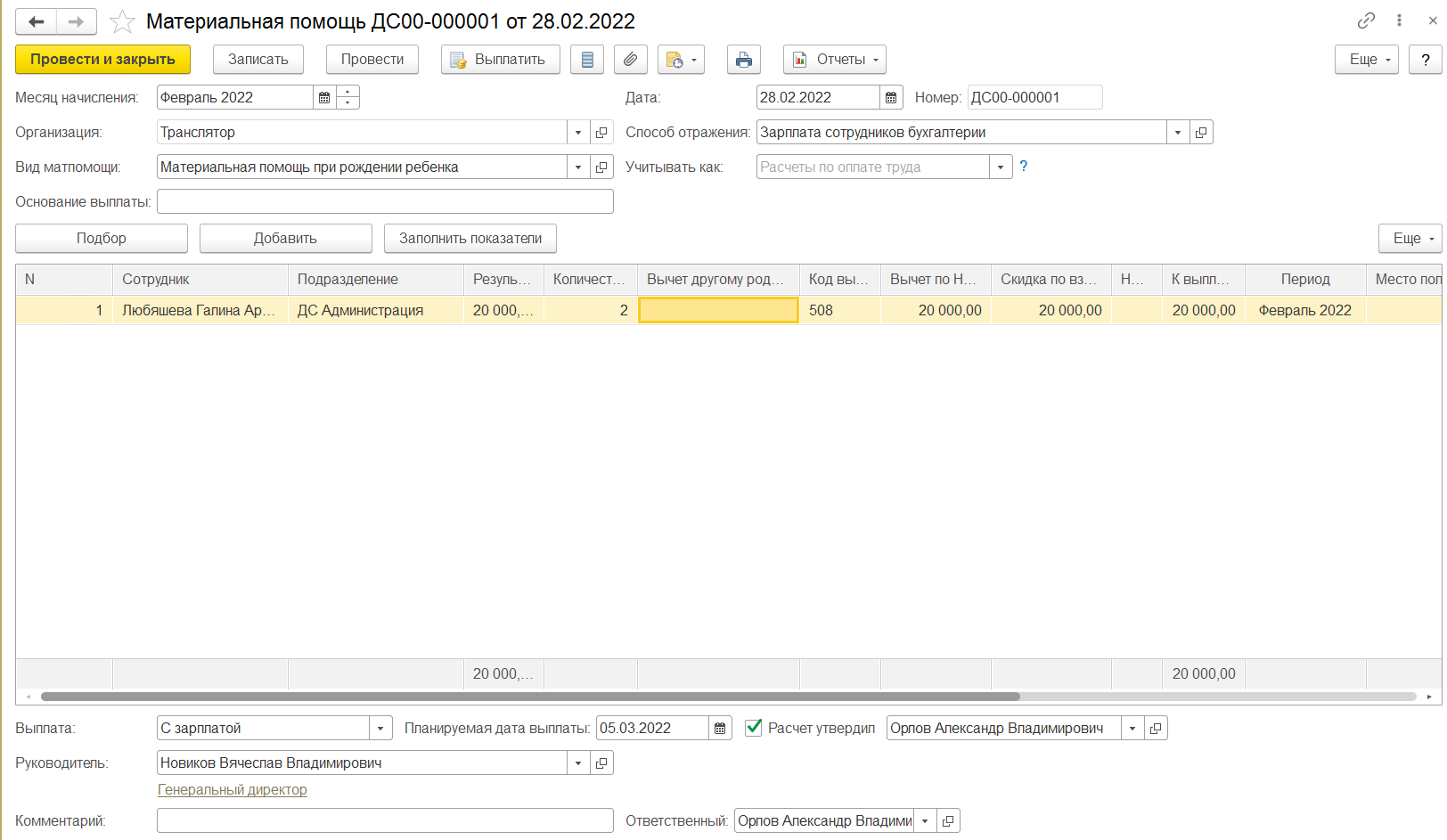
Task: Toggle the Расчет утвердил checkbox
Action: click(754, 728)
